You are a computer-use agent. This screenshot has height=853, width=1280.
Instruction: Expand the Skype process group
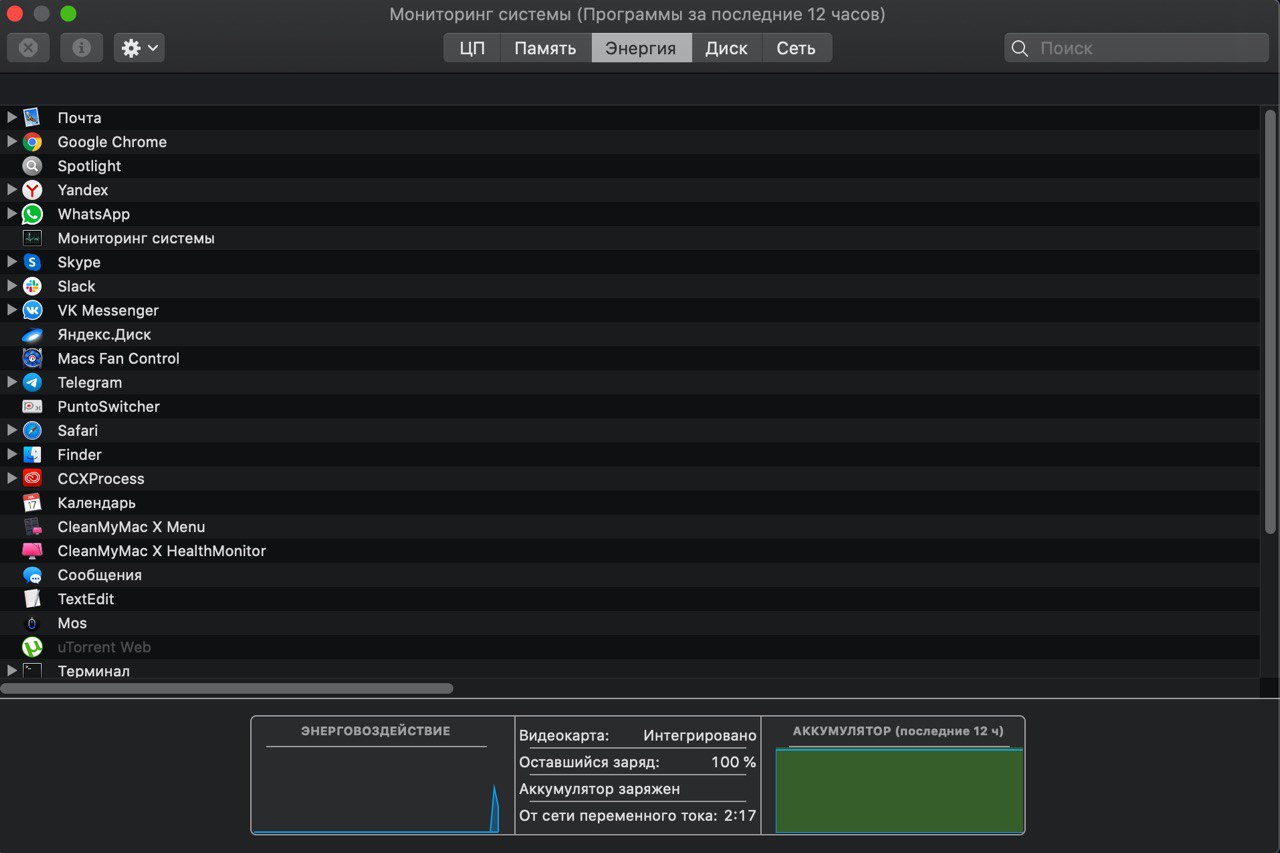point(12,261)
